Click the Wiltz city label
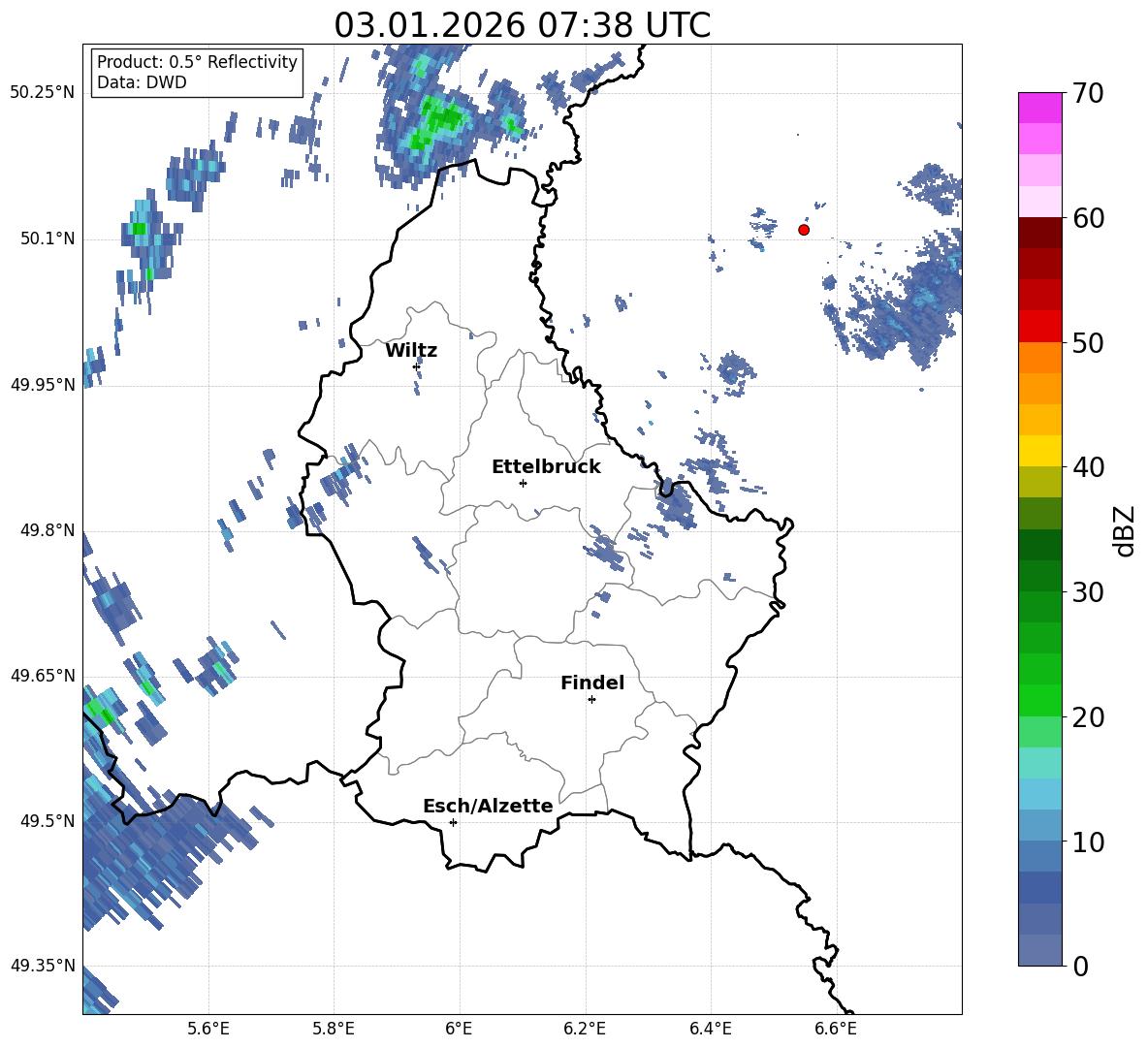1148x1048 pixels. (x=411, y=351)
